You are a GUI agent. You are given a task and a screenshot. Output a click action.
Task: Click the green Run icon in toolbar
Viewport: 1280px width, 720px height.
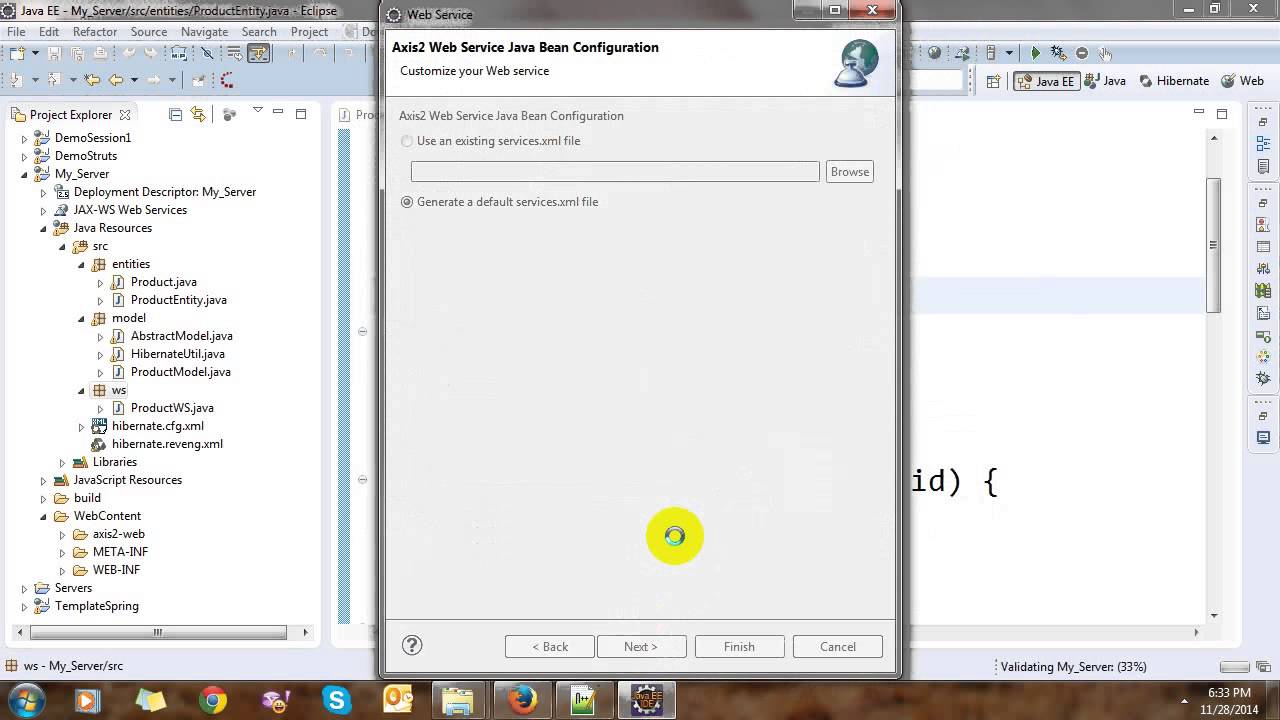tap(1036, 53)
